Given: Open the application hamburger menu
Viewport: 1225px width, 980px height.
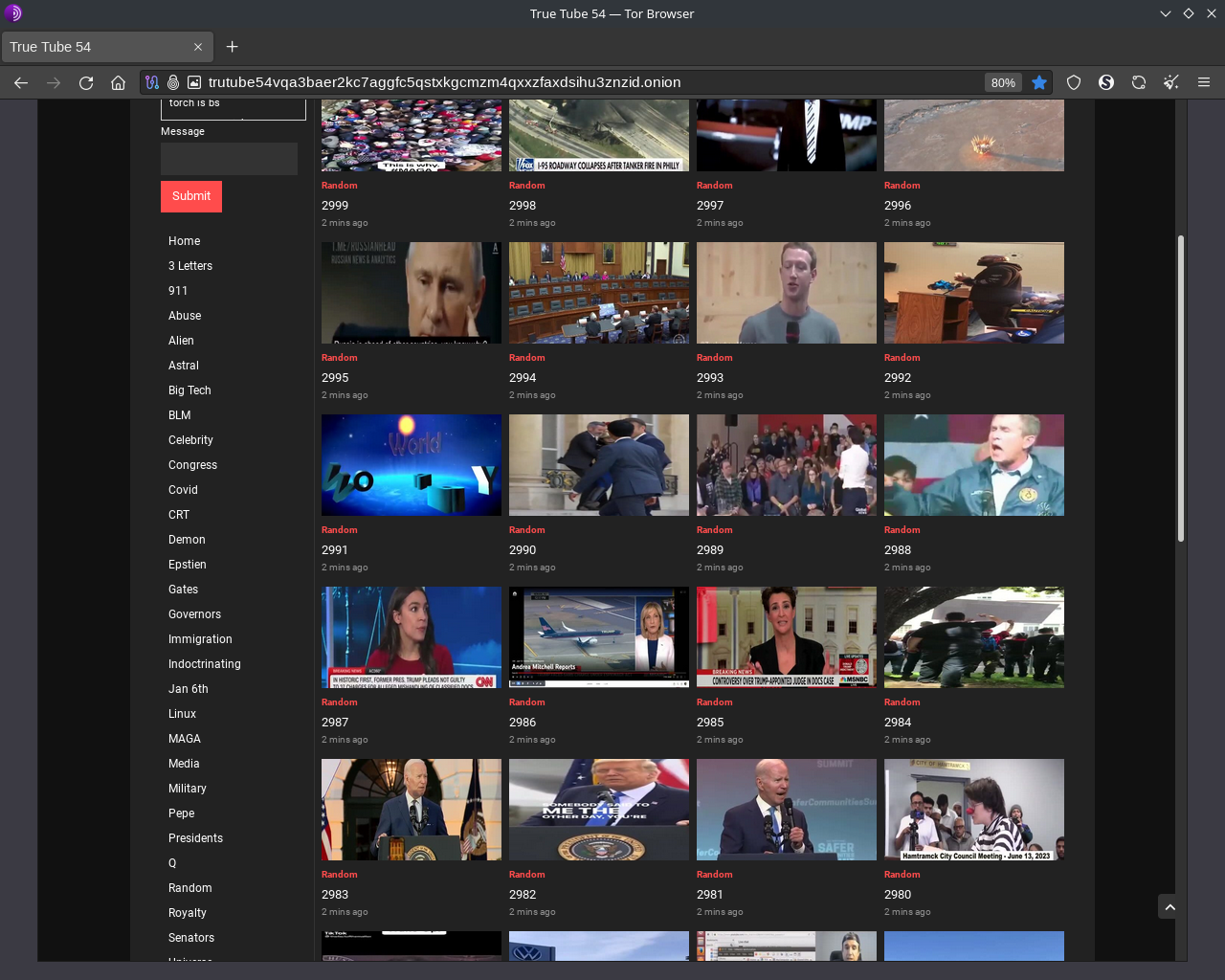Looking at the screenshot, I should (1204, 82).
